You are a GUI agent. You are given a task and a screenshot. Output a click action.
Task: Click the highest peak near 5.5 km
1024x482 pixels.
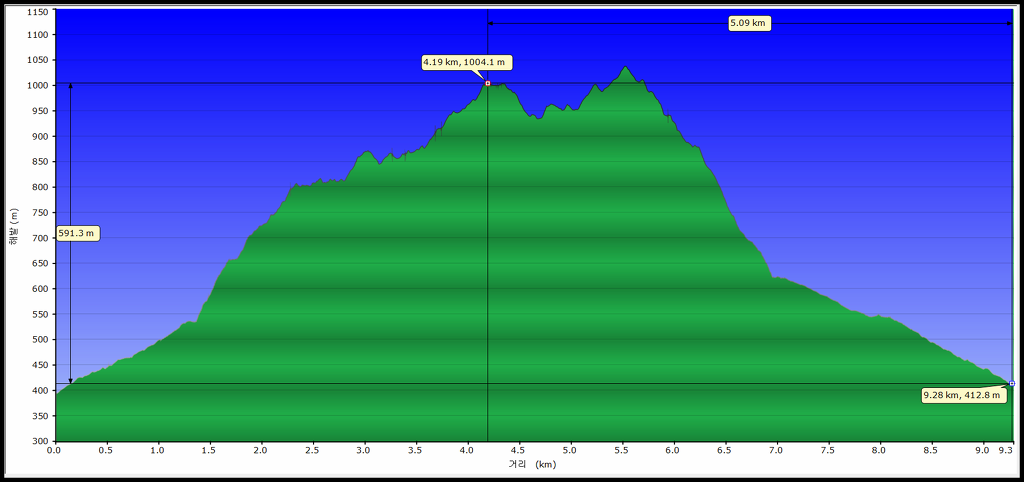626,67
